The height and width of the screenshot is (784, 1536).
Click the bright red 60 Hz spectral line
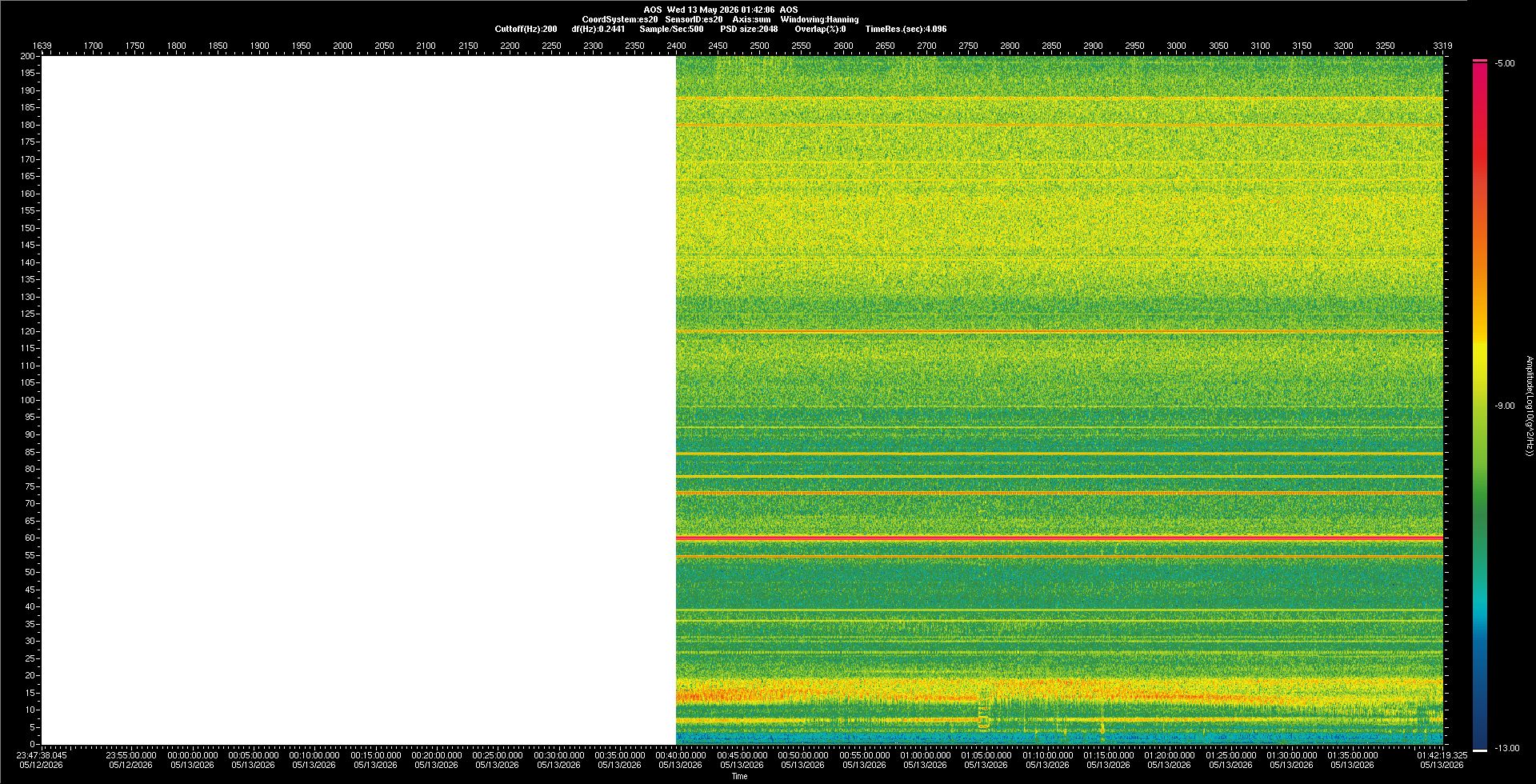point(1059,538)
